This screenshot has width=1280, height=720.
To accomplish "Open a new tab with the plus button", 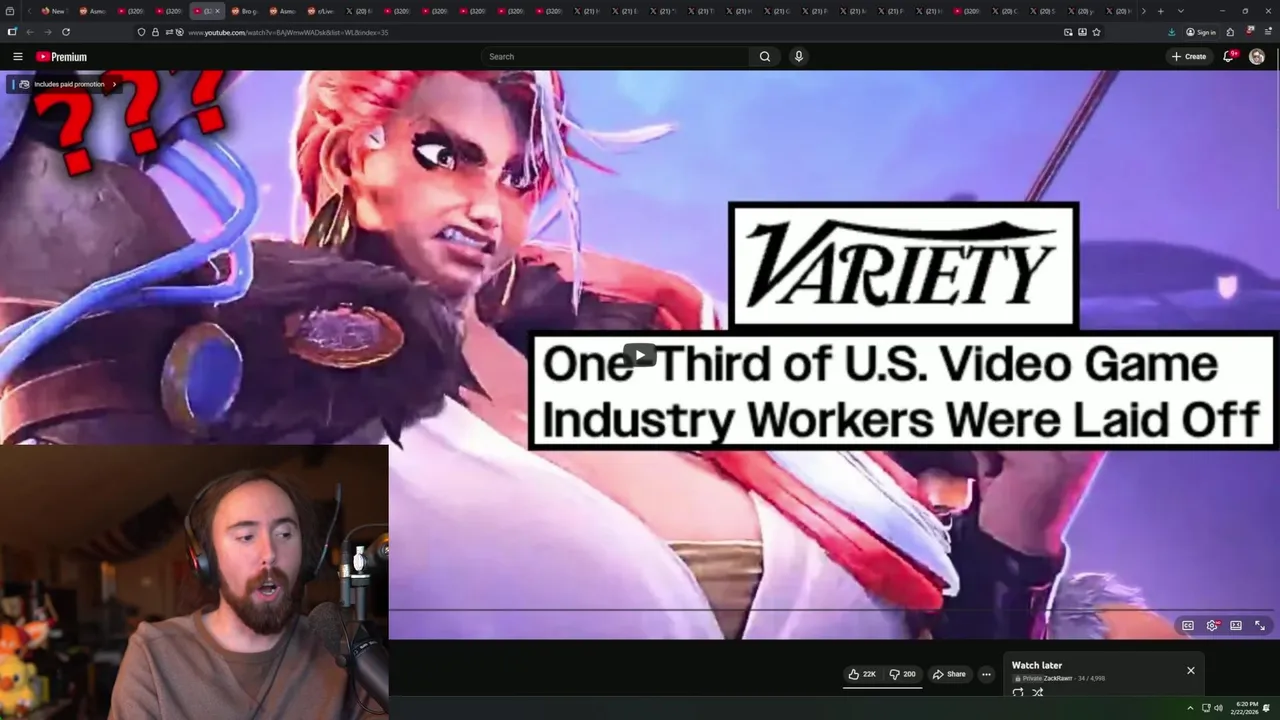I will pyautogui.click(x=1160, y=11).
